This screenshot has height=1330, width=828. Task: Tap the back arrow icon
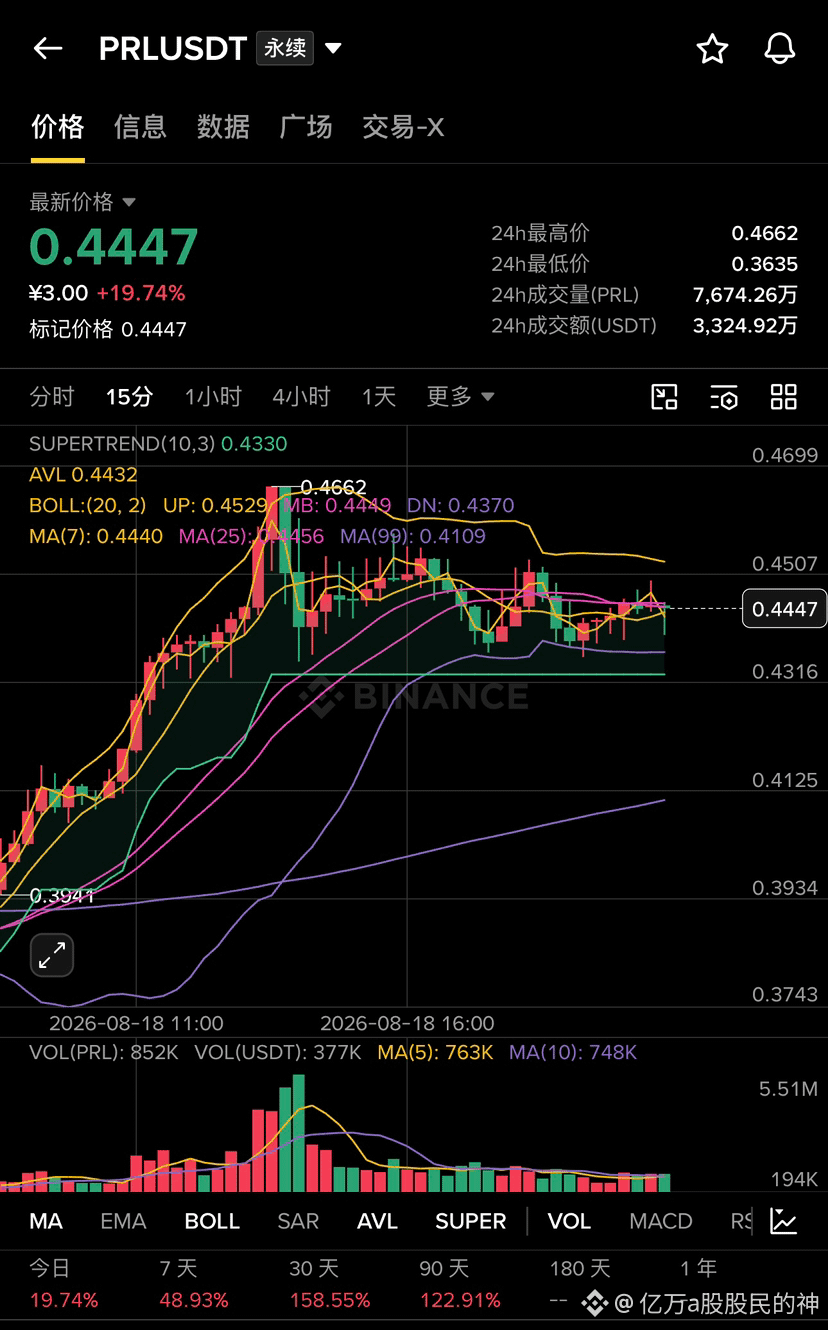click(x=48, y=48)
